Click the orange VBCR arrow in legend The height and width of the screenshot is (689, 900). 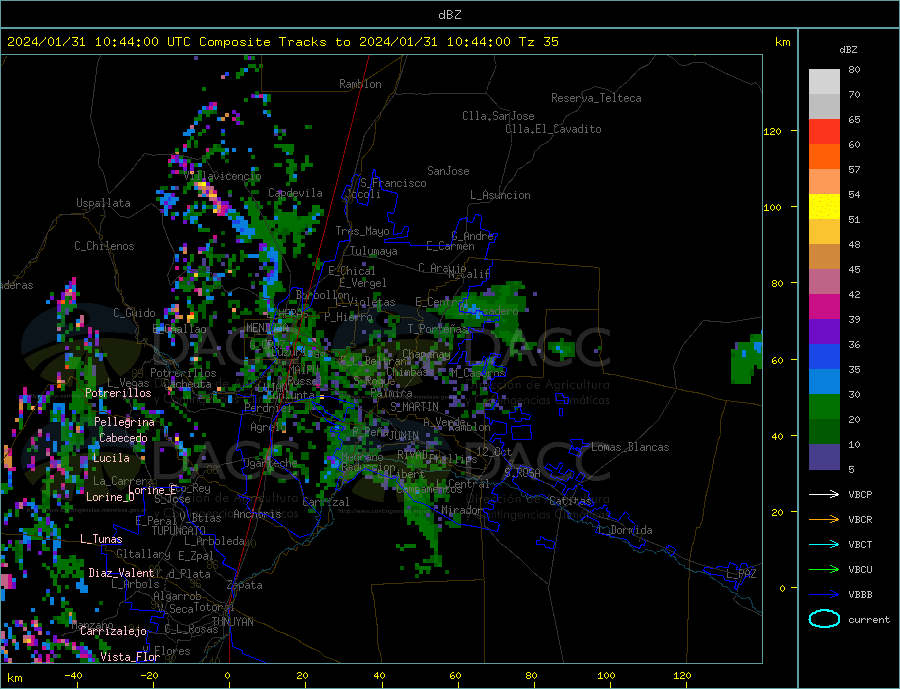point(824,520)
